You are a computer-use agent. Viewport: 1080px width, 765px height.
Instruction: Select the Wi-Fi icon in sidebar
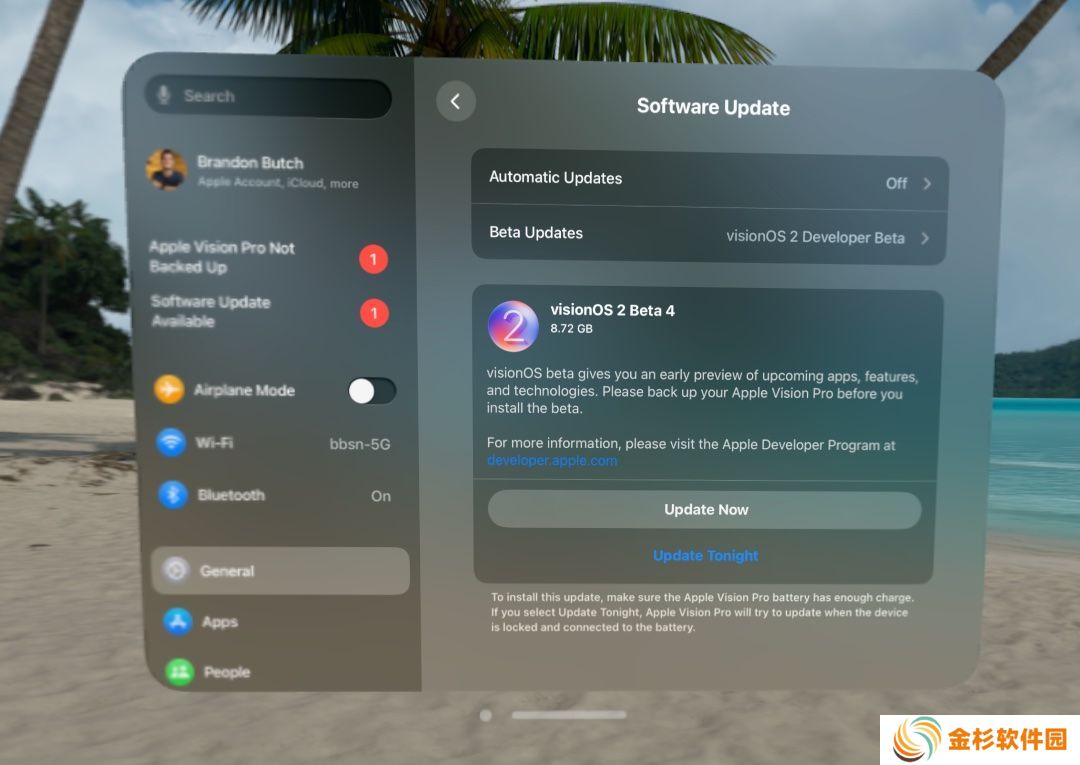(171, 442)
